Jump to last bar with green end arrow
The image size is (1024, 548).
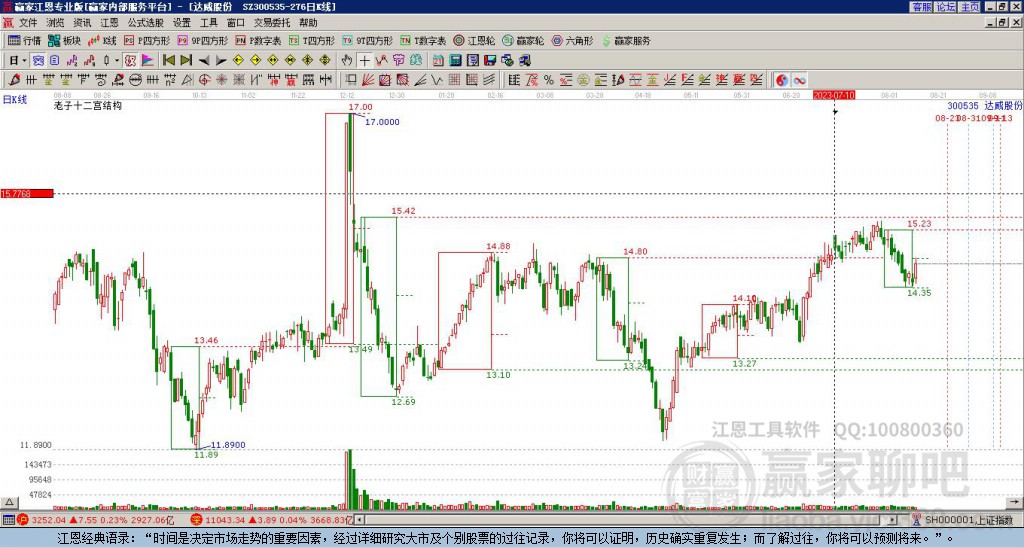(186, 61)
